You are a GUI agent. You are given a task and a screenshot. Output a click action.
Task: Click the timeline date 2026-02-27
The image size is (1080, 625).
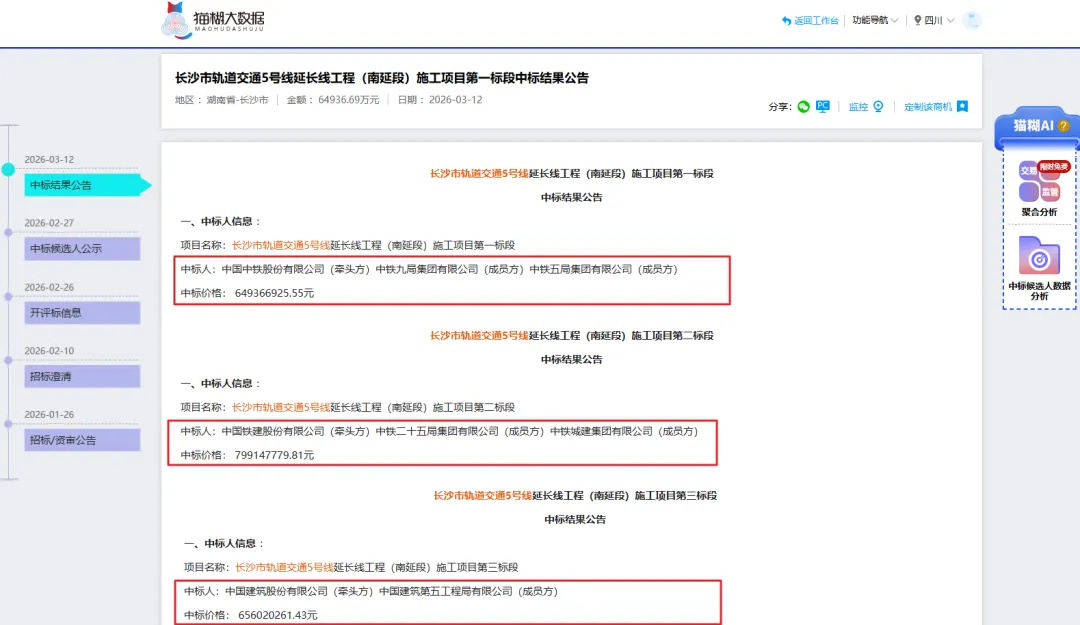tap(49, 223)
